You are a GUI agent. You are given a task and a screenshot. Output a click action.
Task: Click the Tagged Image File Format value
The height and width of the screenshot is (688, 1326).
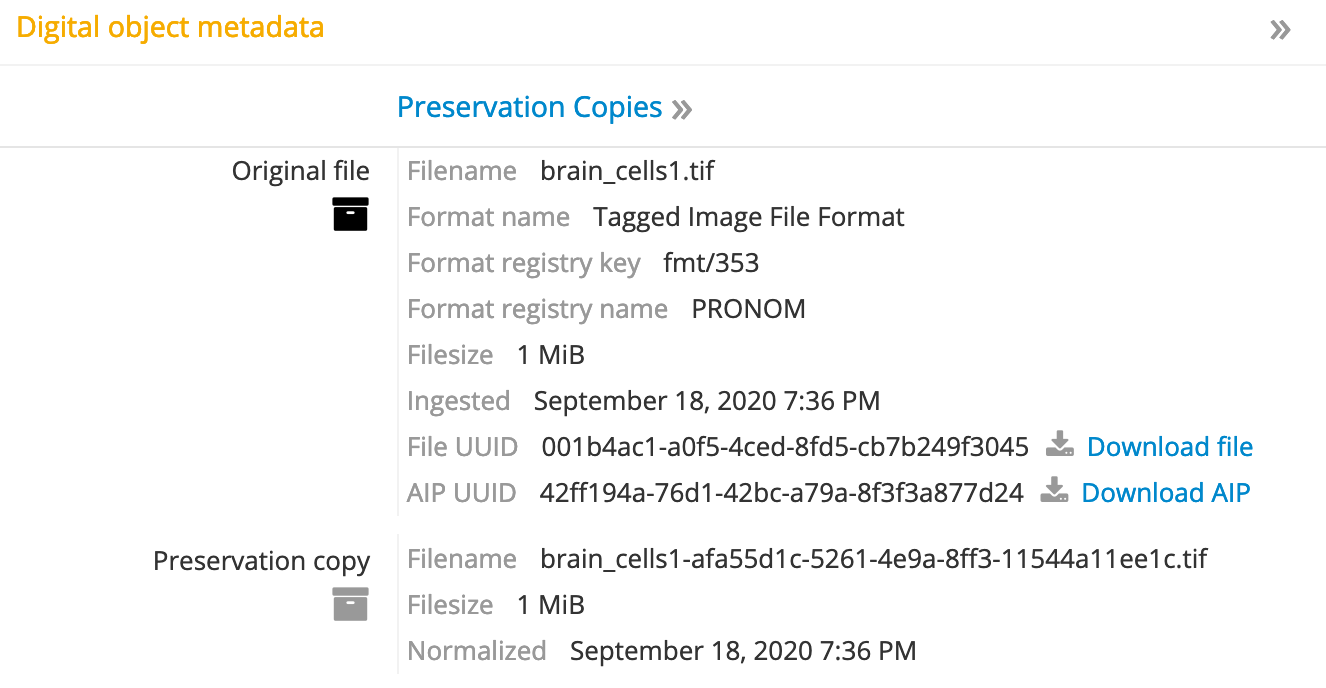coord(748,217)
